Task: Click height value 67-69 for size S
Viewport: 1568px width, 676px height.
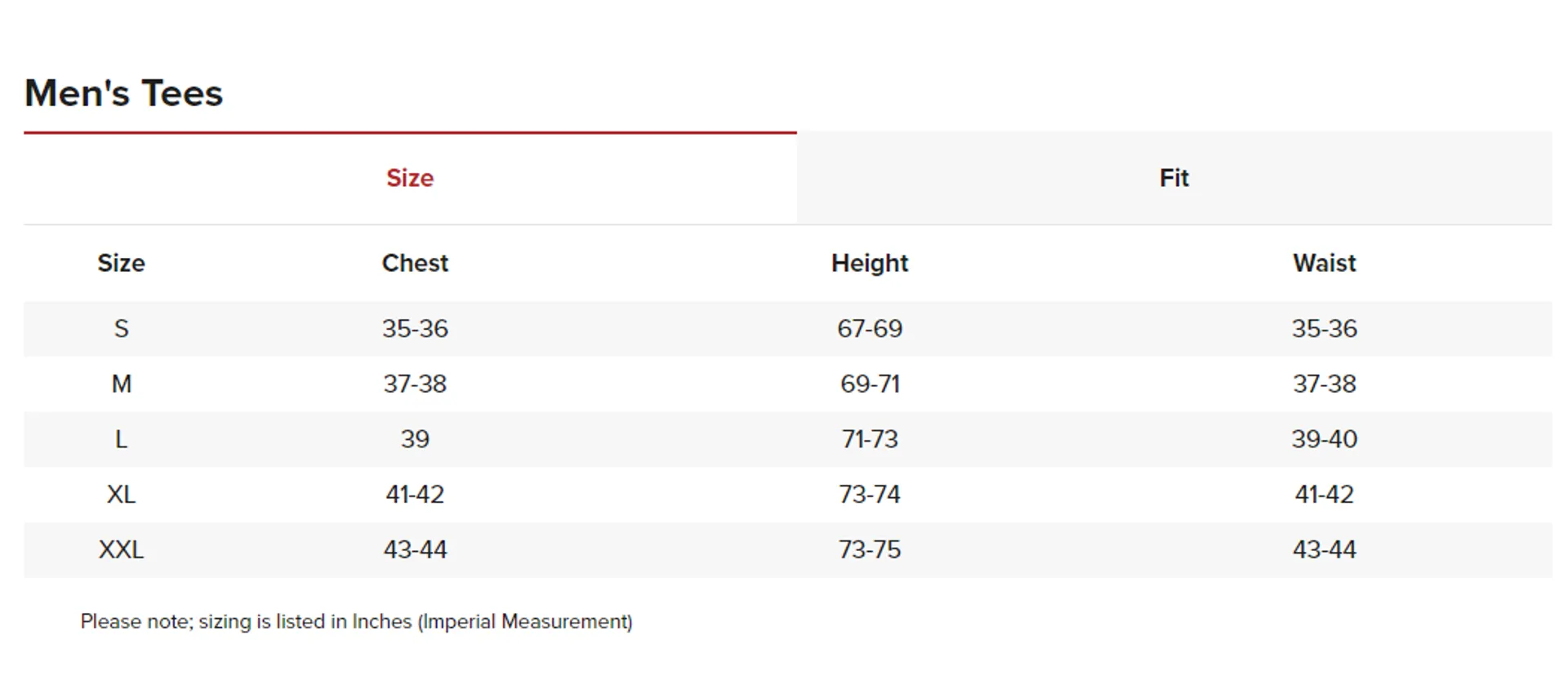Action: [x=869, y=329]
